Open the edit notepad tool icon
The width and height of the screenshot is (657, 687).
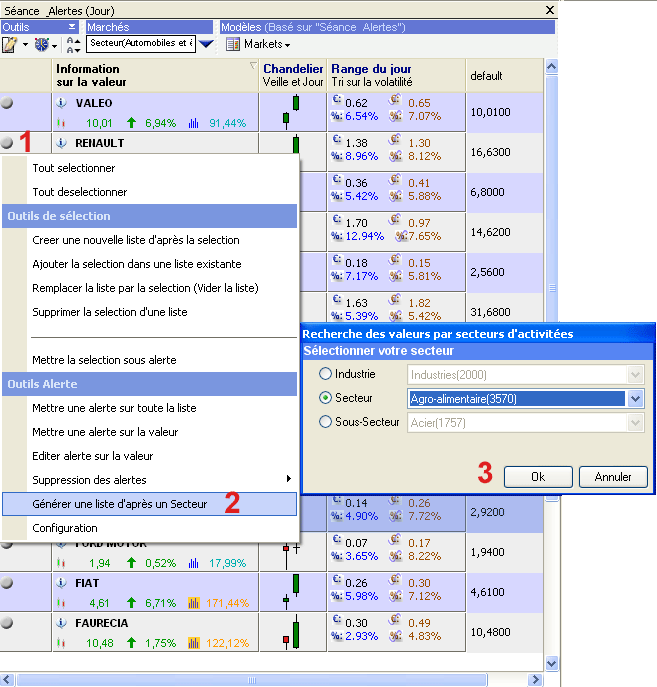tap(10, 44)
